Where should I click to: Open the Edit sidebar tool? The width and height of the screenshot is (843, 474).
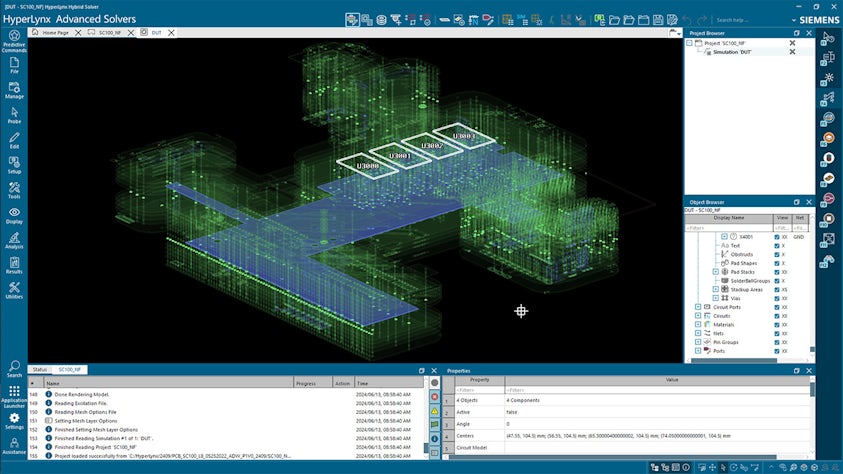coord(14,141)
